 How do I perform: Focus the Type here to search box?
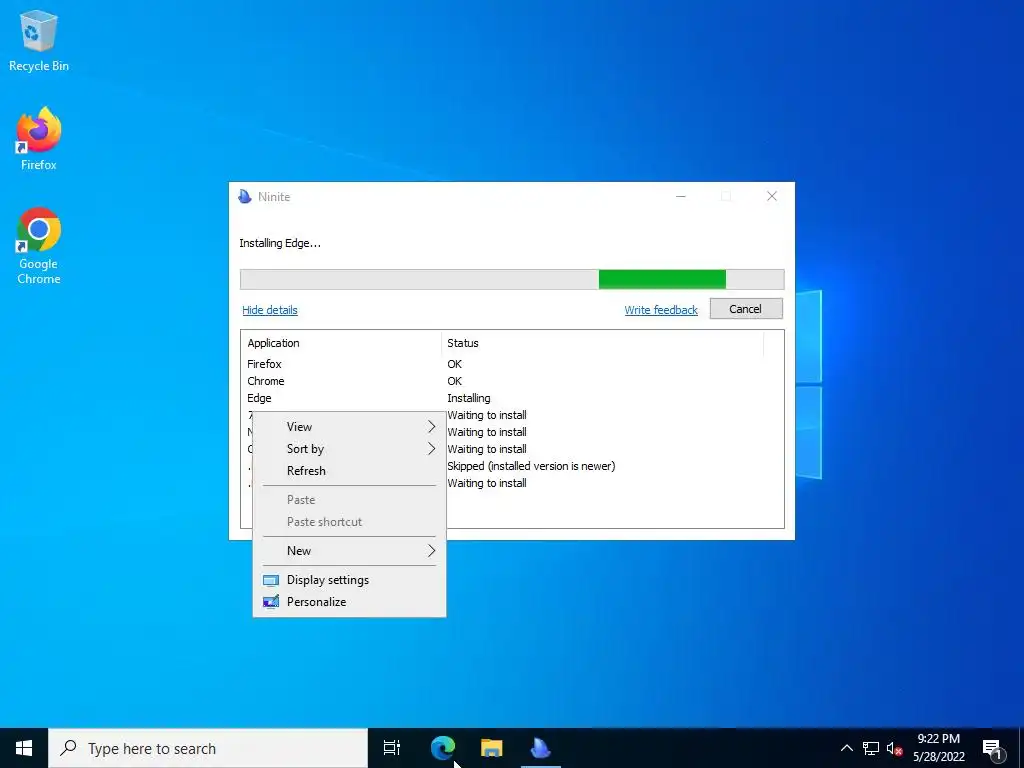pos(208,748)
